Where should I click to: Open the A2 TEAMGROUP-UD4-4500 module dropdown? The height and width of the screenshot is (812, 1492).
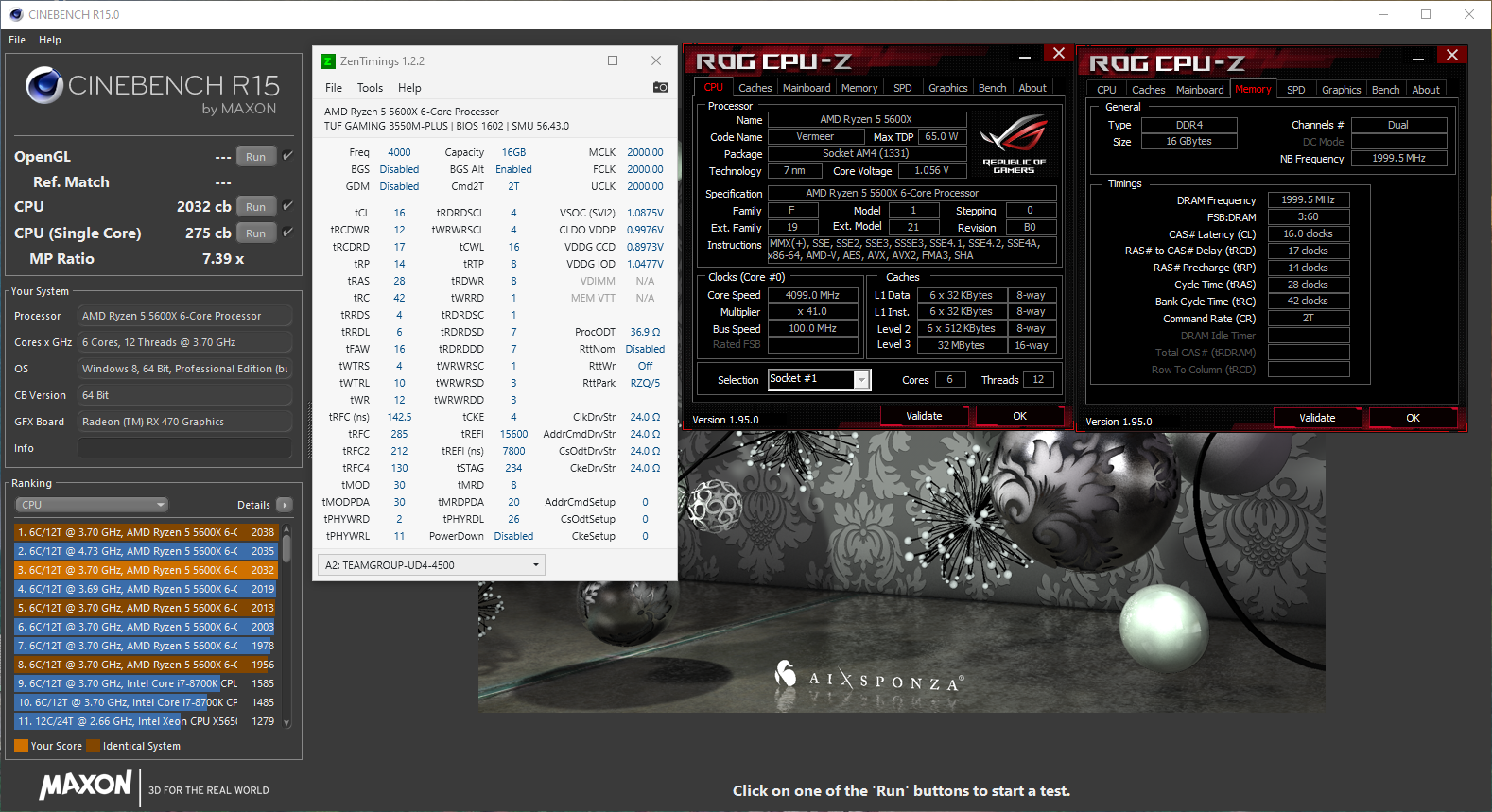431,565
